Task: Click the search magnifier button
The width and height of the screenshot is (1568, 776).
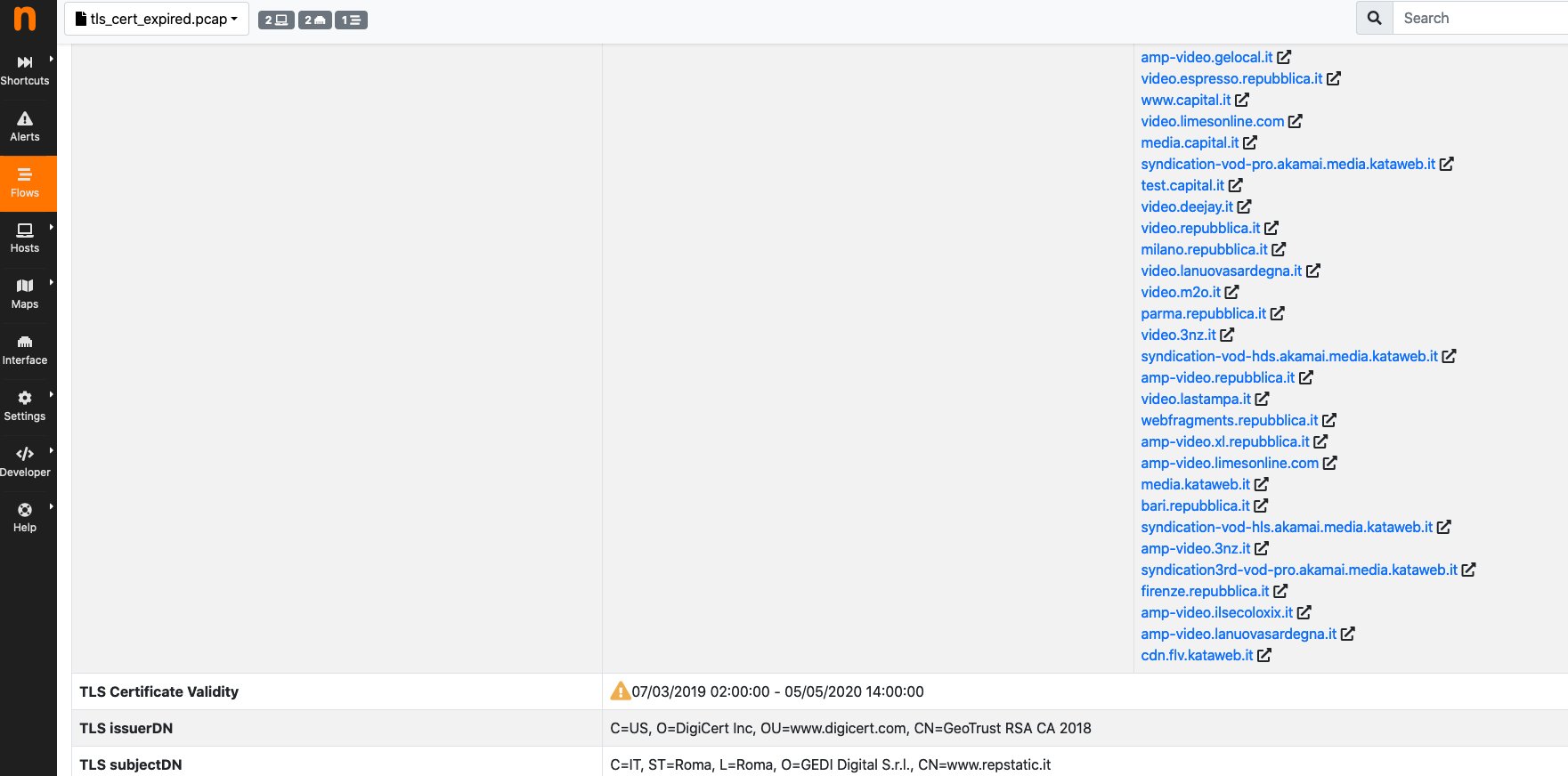Action: [1374, 18]
